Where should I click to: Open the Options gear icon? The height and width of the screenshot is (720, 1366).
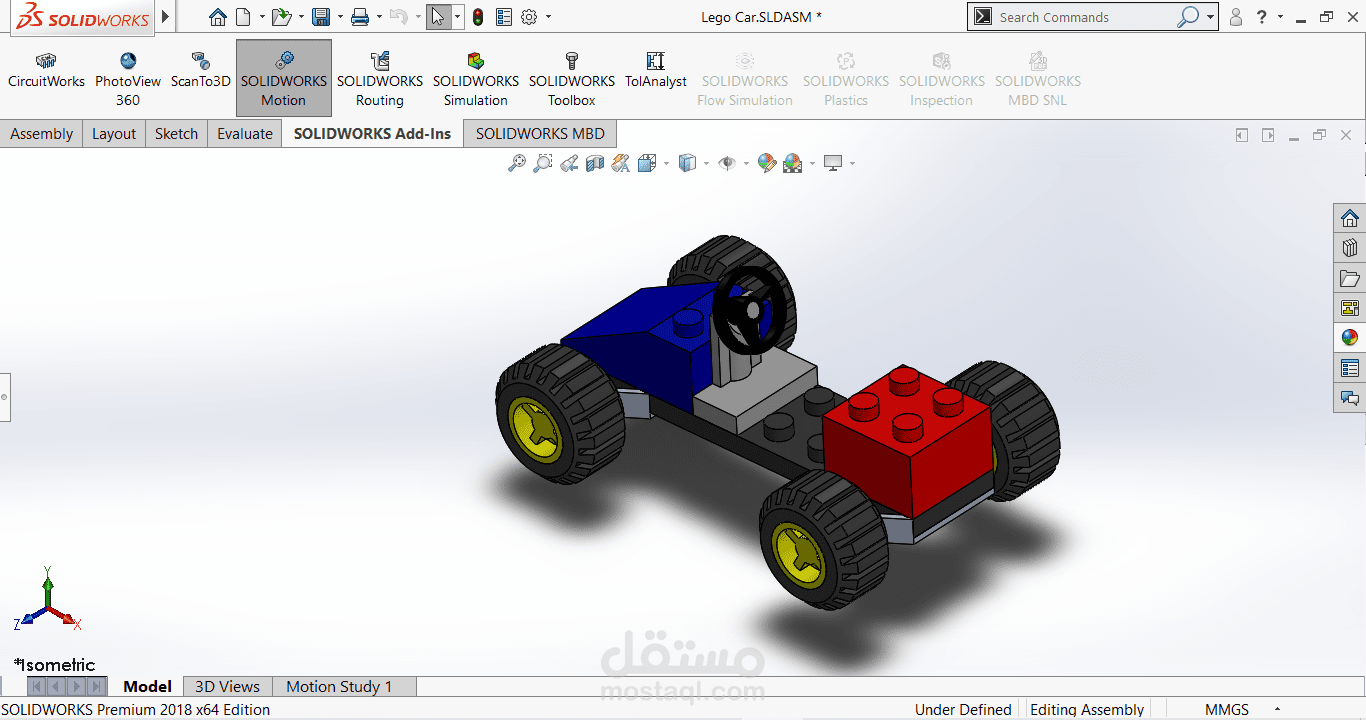pos(529,17)
